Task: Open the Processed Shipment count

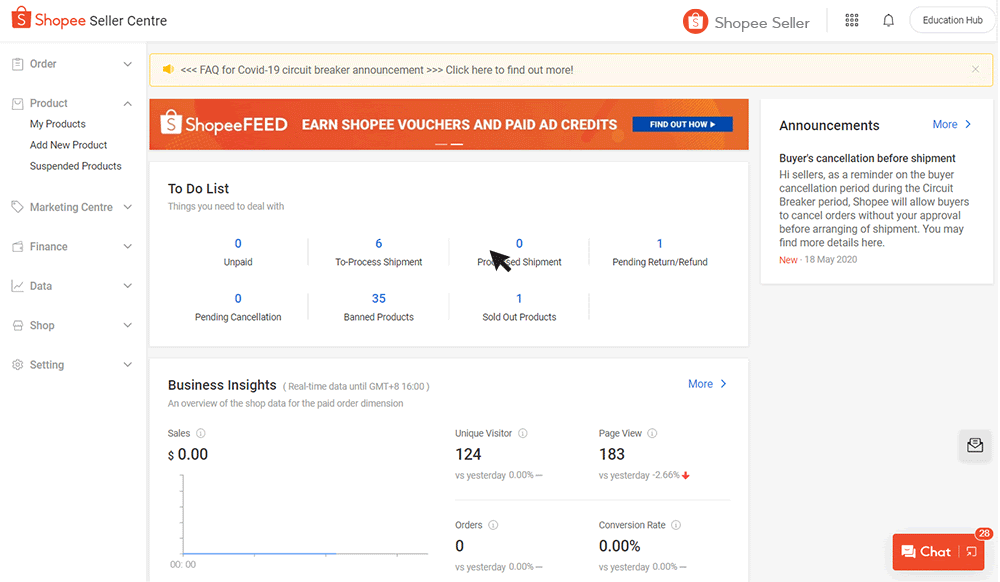Action: [x=519, y=244]
